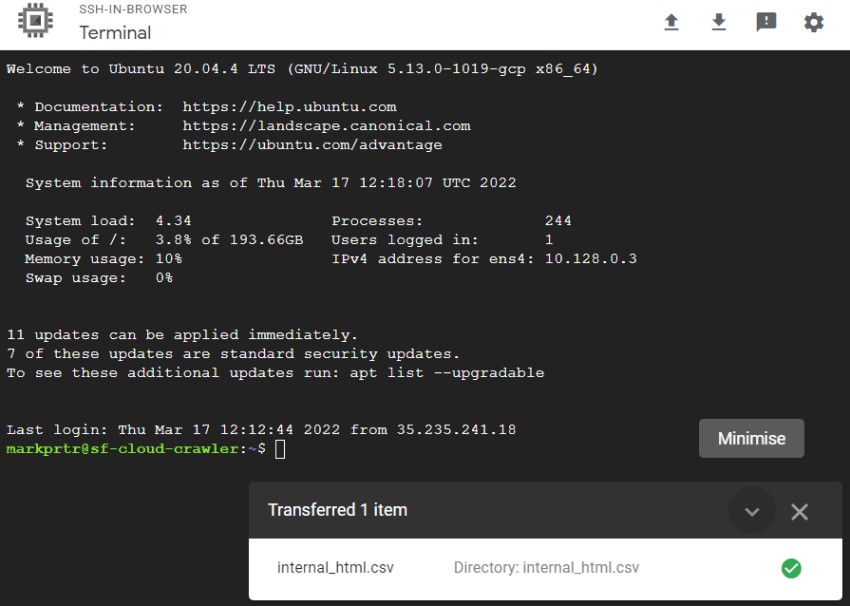The height and width of the screenshot is (606, 850).
Task: Close the Transferred 1 item panel
Action: pos(799,512)
